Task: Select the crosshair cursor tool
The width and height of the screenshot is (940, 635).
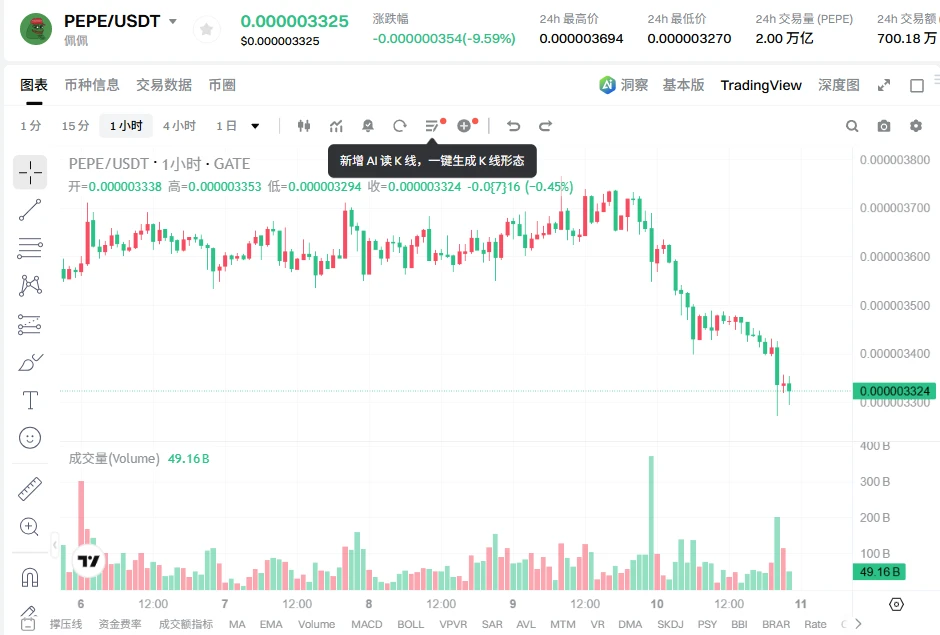Action: (30, 173)
